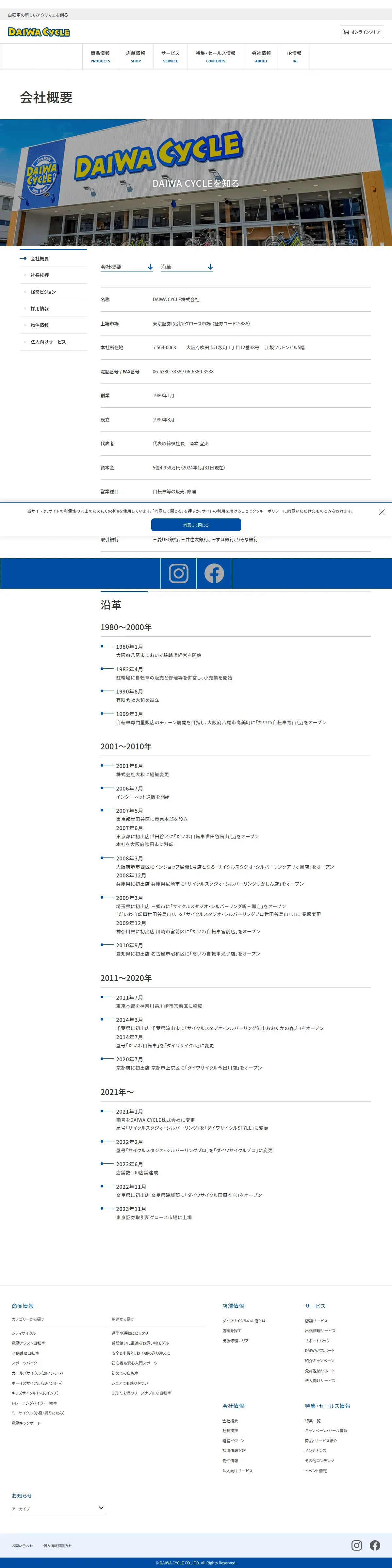Close the cookie banner with X icon
392x1568 pixels.
click(x=382, y=512)
